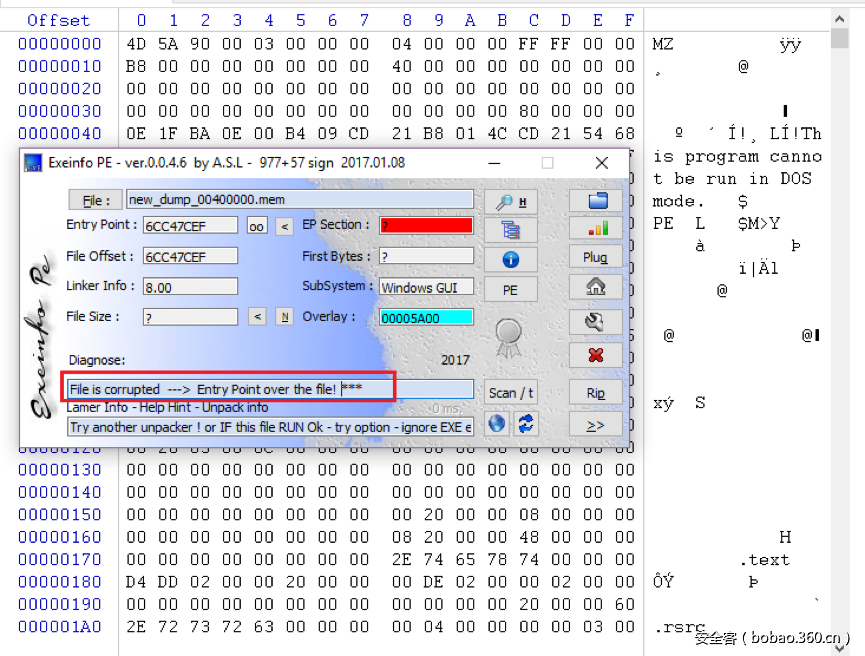
Task: Click the PE directory tree viewer icon
Action: (x=511, y=227)
